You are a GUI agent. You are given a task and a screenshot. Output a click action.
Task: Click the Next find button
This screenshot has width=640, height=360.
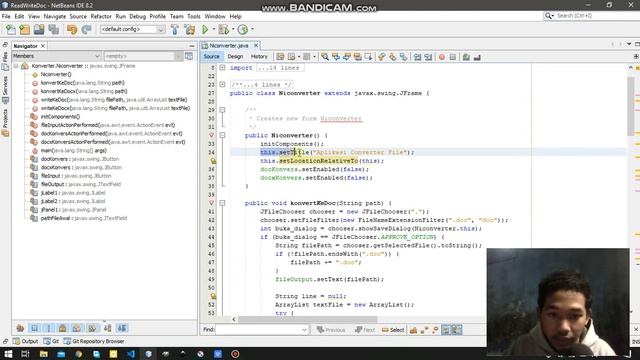point(365,330)
